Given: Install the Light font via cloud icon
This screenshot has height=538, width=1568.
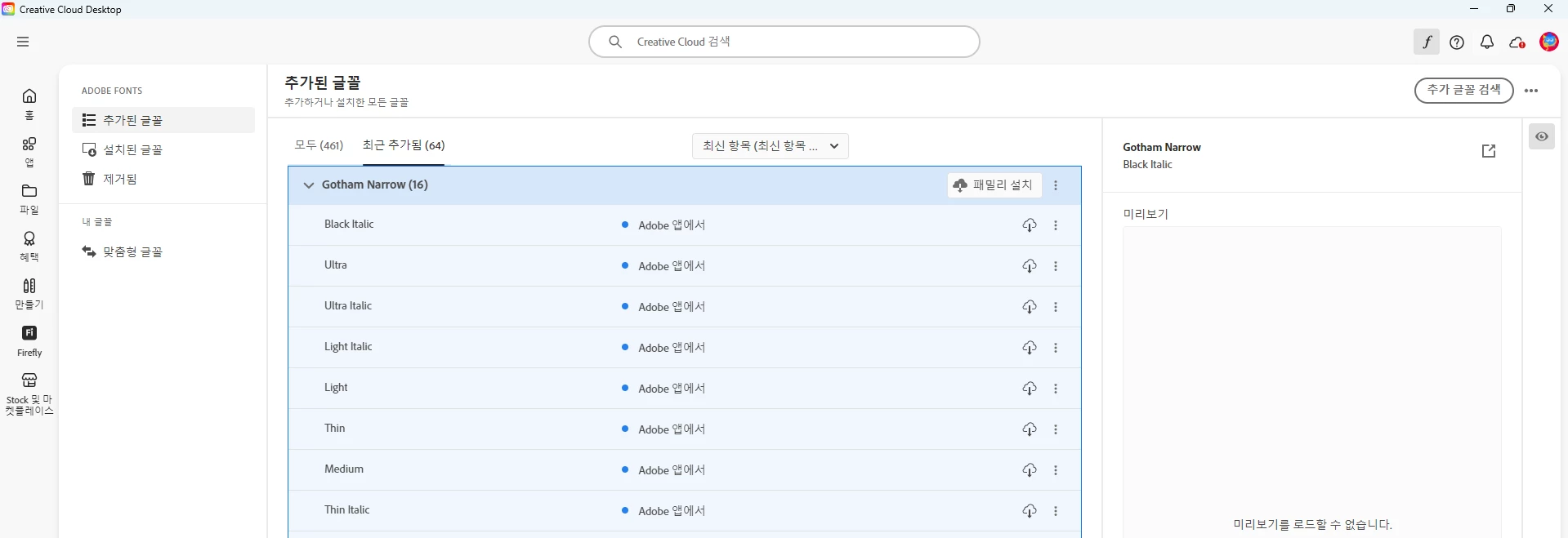Looking at the screenshot, I should click(x=1030, y=389).
